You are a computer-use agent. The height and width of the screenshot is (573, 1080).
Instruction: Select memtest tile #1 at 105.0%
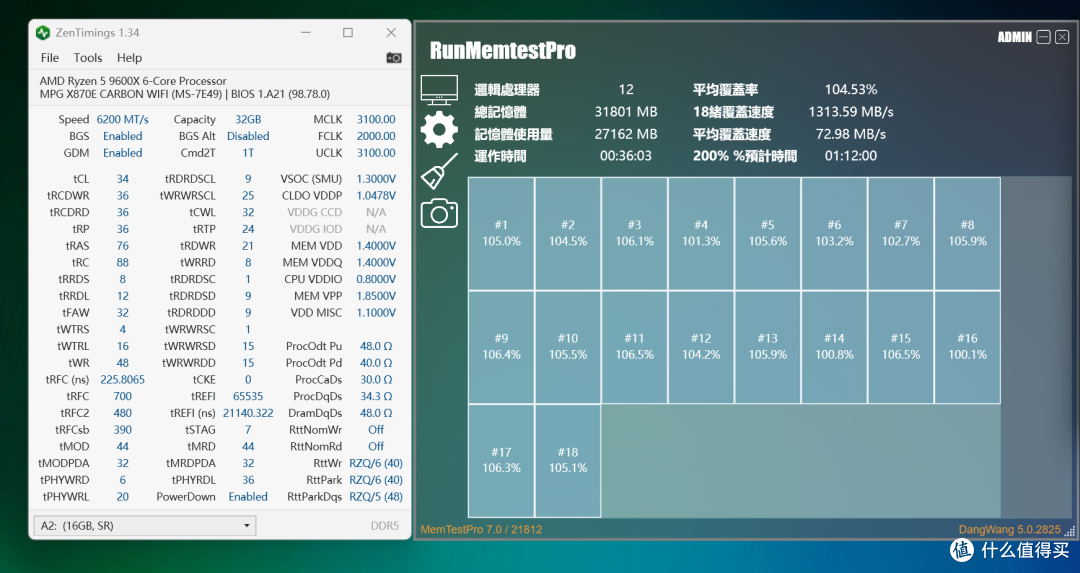coord(501,233)
